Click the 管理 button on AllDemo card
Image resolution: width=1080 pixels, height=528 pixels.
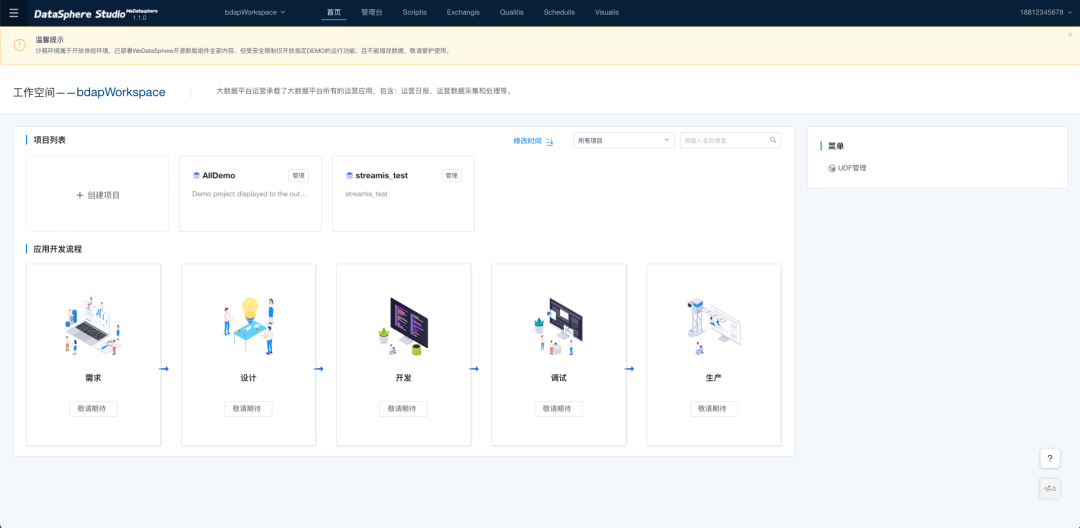pyautogui.click(x=298, y=175)
